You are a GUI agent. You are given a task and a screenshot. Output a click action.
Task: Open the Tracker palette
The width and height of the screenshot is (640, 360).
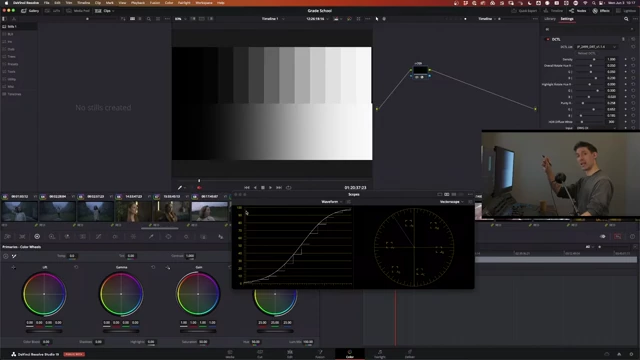click(186, 236)
